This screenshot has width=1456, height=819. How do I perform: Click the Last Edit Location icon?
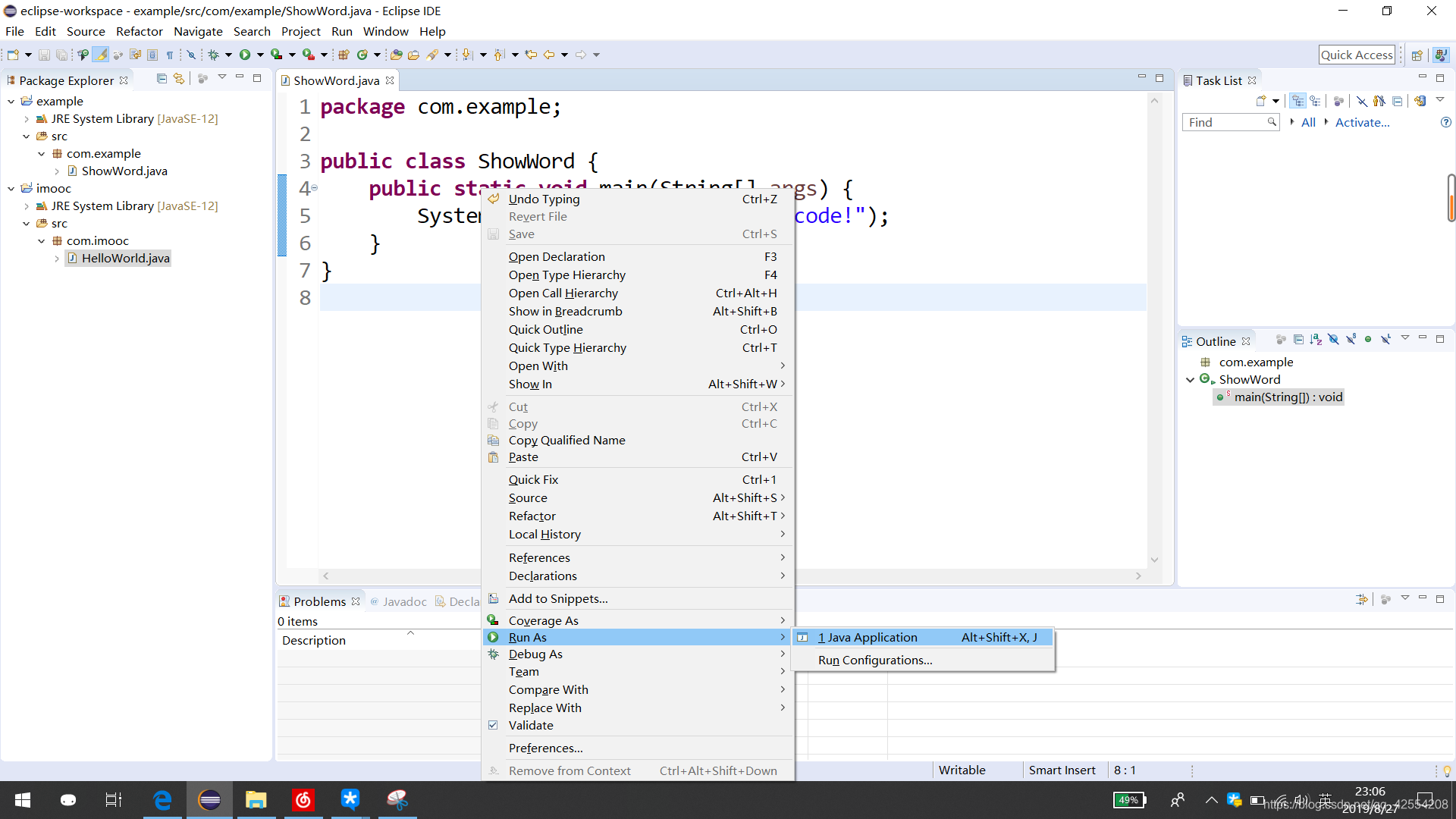coord(531,55)
